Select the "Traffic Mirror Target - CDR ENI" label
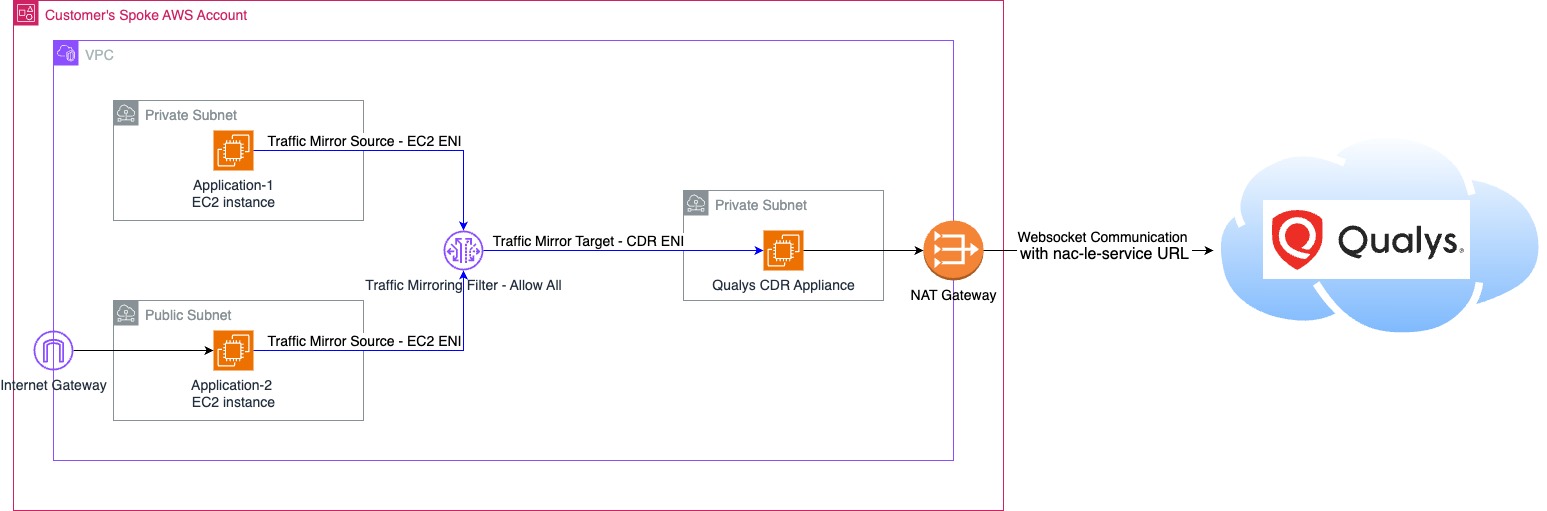Screen dimensions: 1547x511 pos(588,241)
